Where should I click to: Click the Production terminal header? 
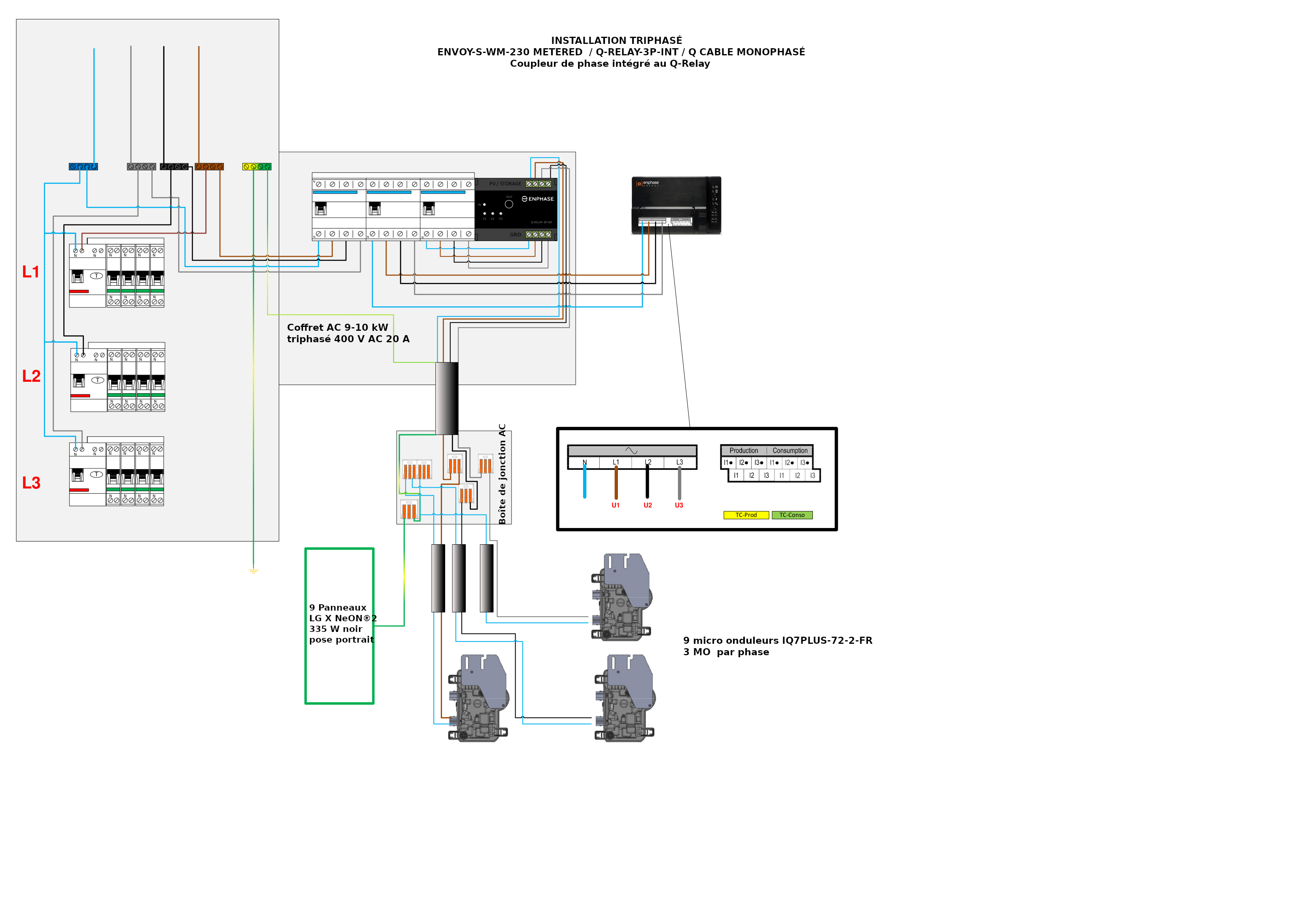(x=743, y=450)
